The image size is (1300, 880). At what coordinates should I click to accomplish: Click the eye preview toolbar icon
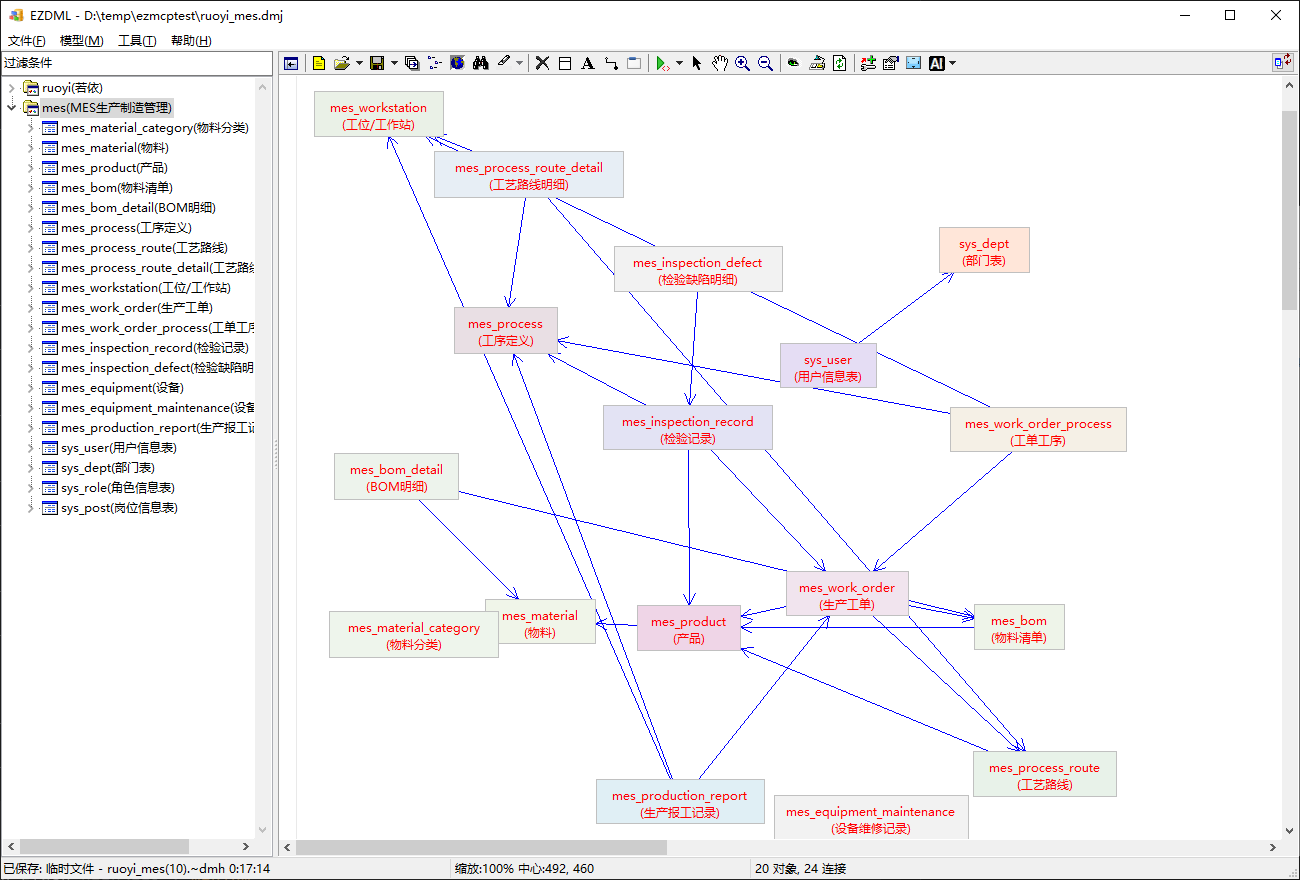point(793,63)
